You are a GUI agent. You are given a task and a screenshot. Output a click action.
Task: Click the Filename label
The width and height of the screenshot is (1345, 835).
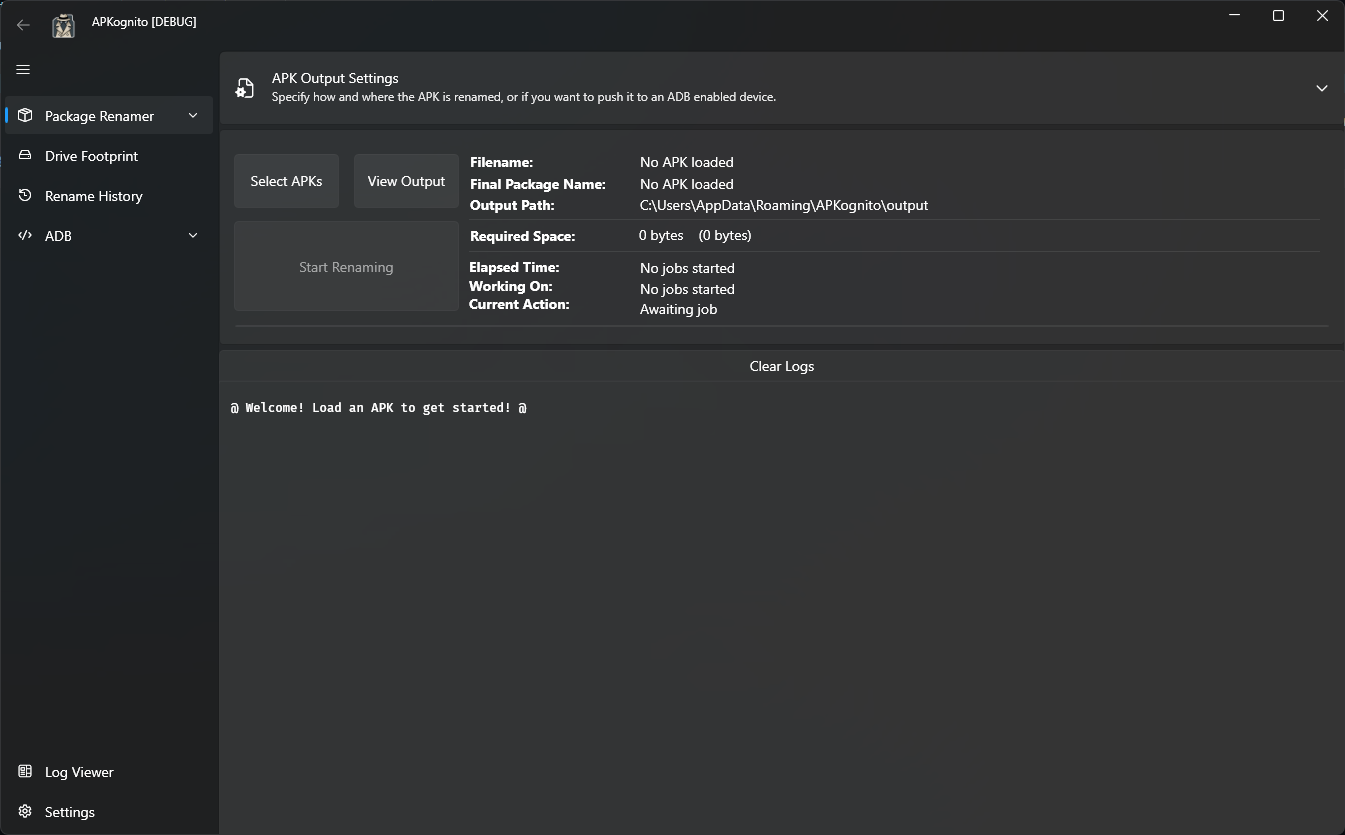point(501,162)
